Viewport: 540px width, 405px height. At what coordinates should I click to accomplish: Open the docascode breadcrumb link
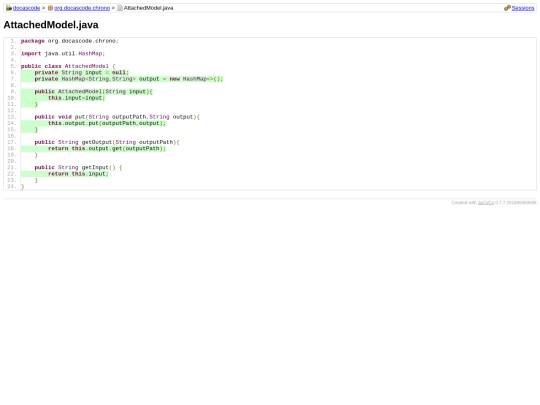(x=27, y=8)
